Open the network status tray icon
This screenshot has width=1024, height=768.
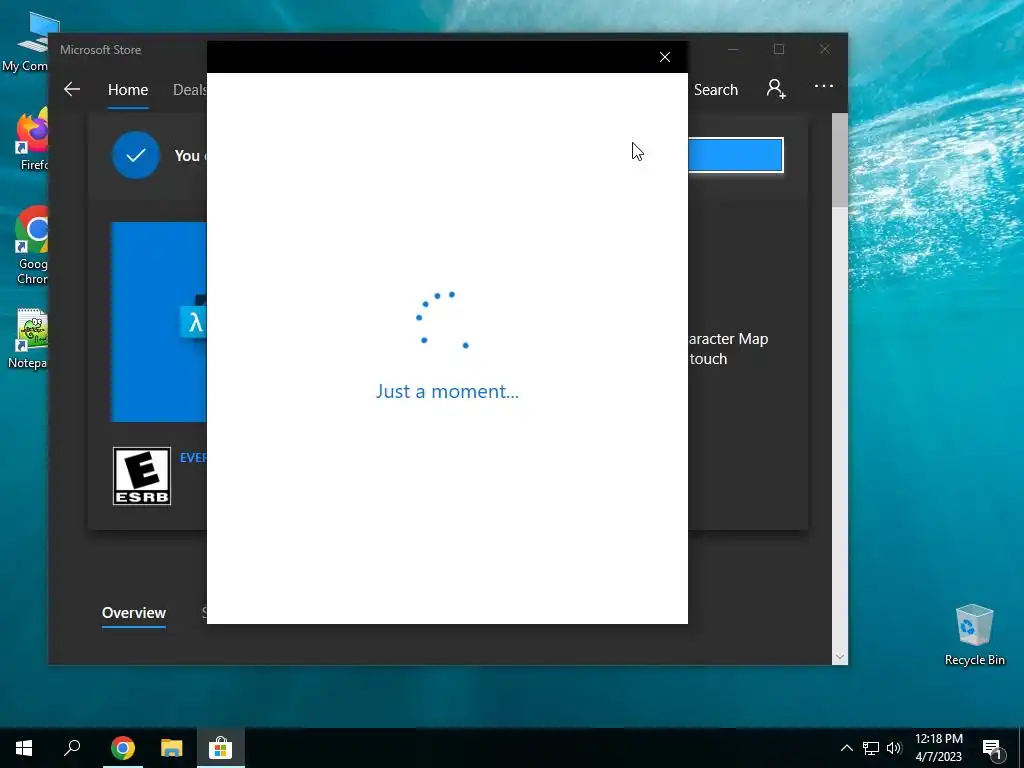(x=871, y=748)
